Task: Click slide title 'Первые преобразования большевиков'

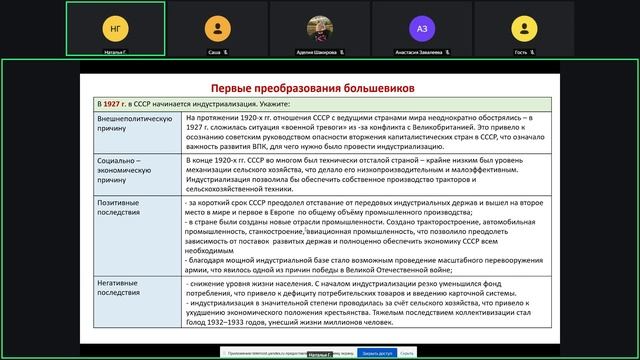Action: coord(313,88)
